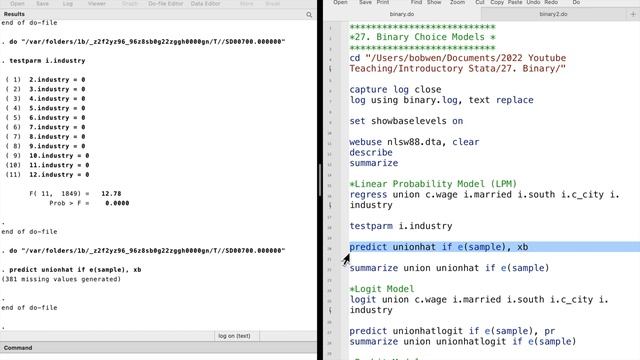
Task: Undo last edit in editor toolbar
Action: 533,2
